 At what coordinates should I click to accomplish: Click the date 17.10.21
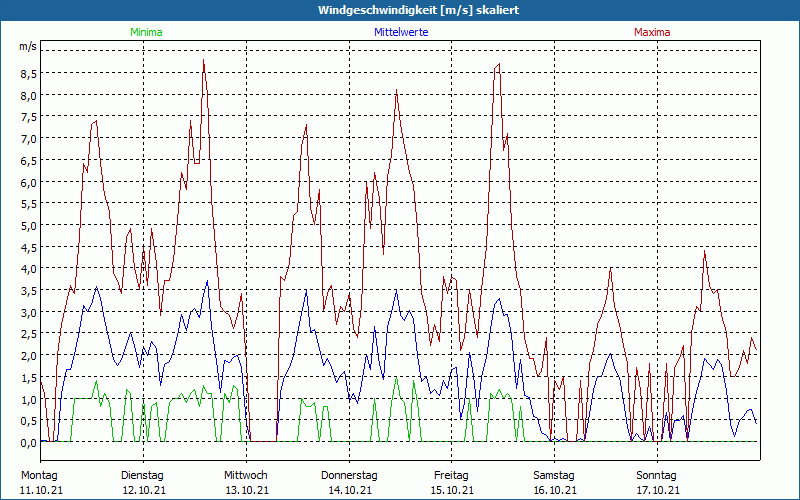(658, 490)
